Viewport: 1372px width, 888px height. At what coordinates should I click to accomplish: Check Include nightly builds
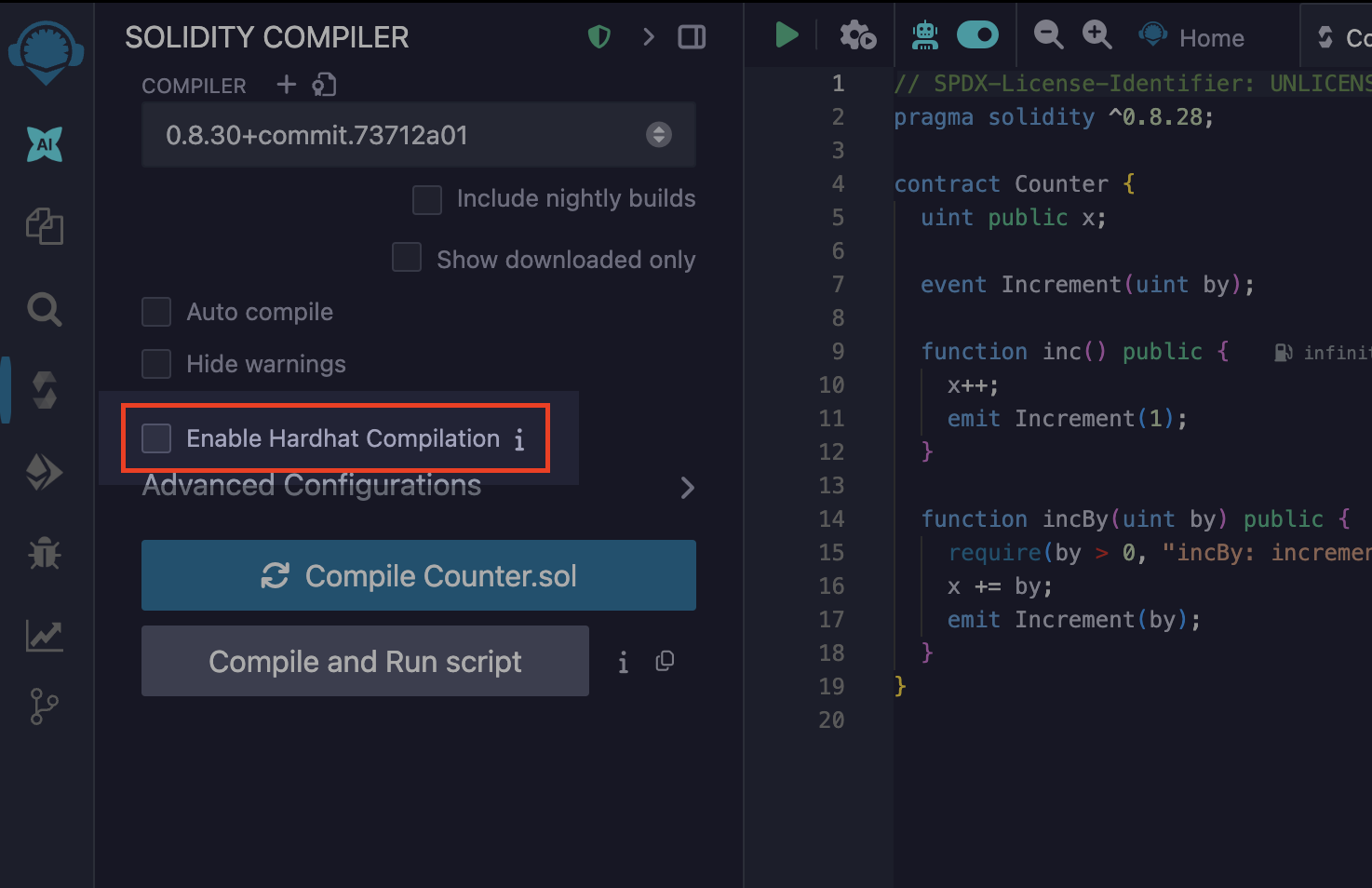[x=427, y=199]
